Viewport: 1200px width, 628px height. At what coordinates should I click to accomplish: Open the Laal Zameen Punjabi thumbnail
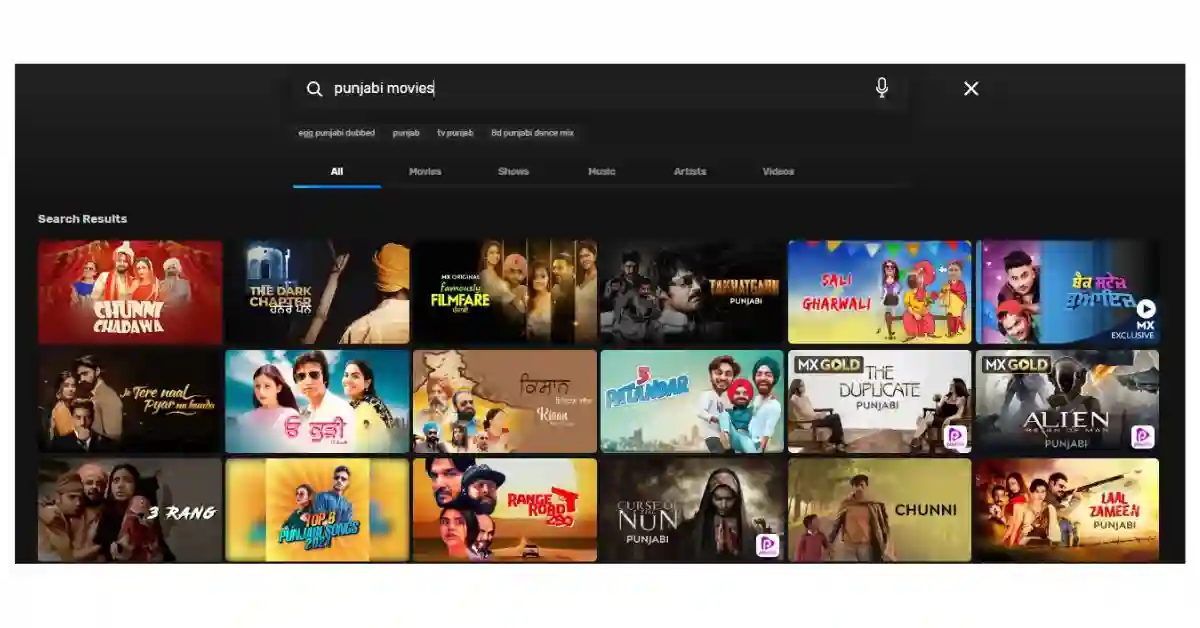click(1067, 510)
